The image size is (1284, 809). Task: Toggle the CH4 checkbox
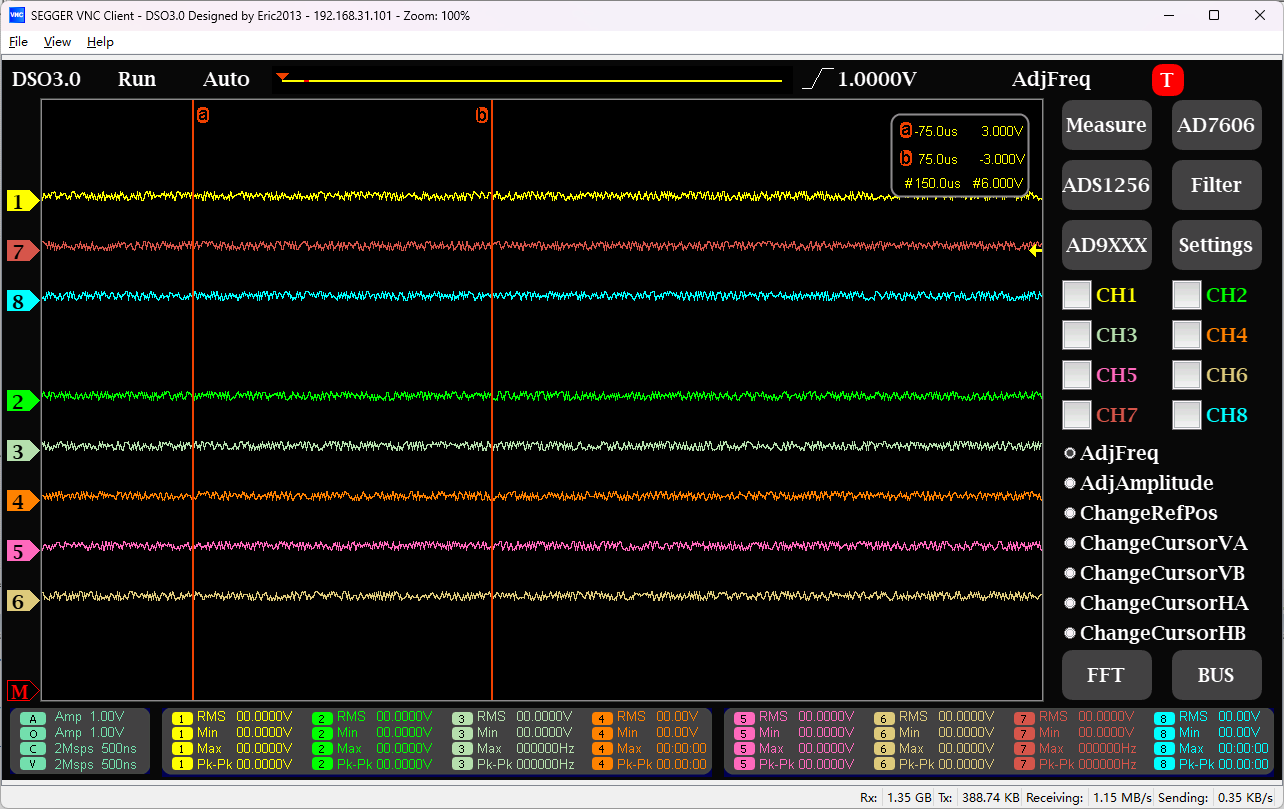click(x=1187, y=335)
